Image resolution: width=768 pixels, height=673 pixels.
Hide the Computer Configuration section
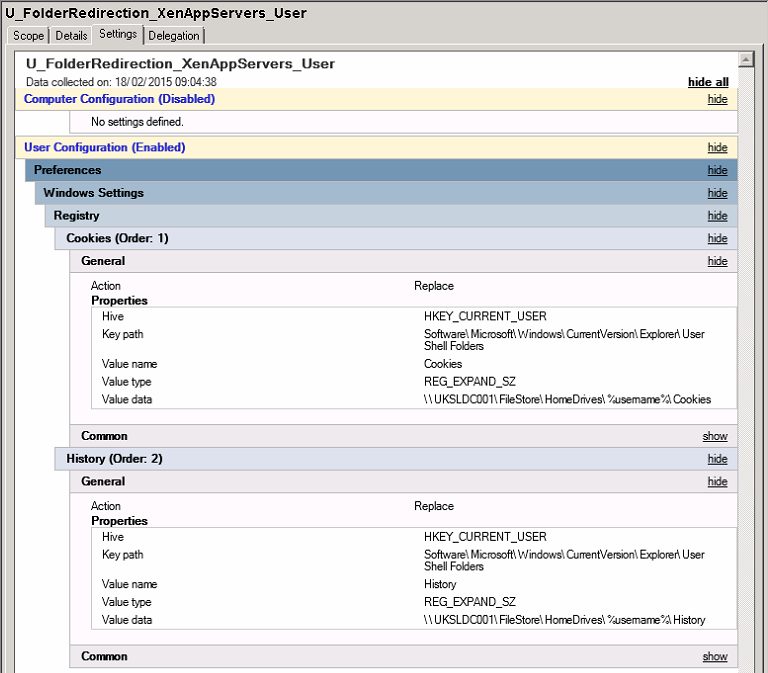717,100
